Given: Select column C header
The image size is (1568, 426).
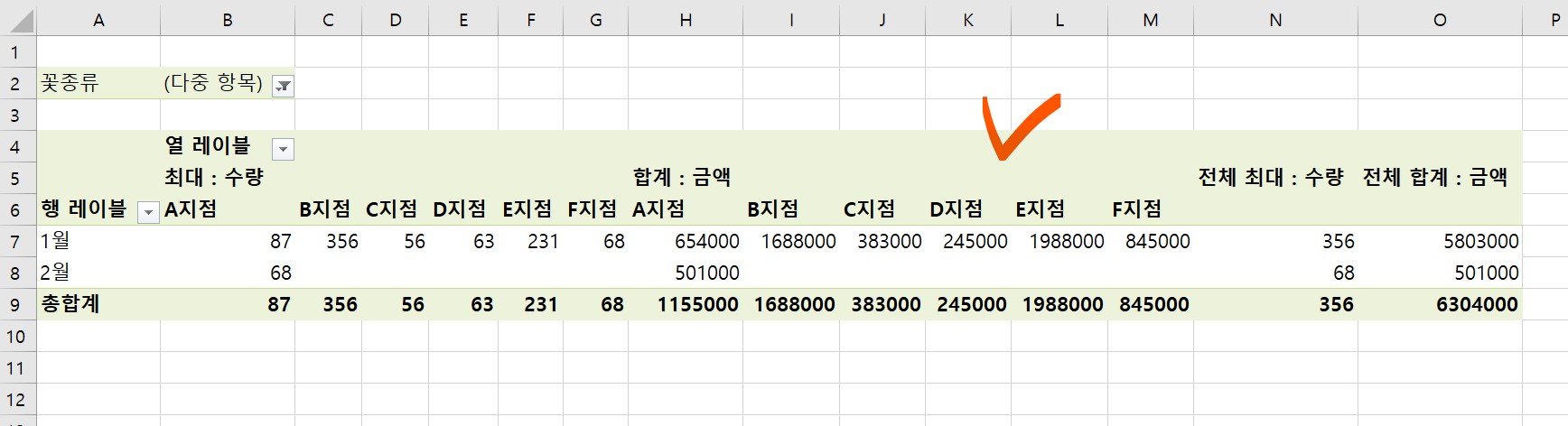Looking at the screenshot, I should [328, 20].
